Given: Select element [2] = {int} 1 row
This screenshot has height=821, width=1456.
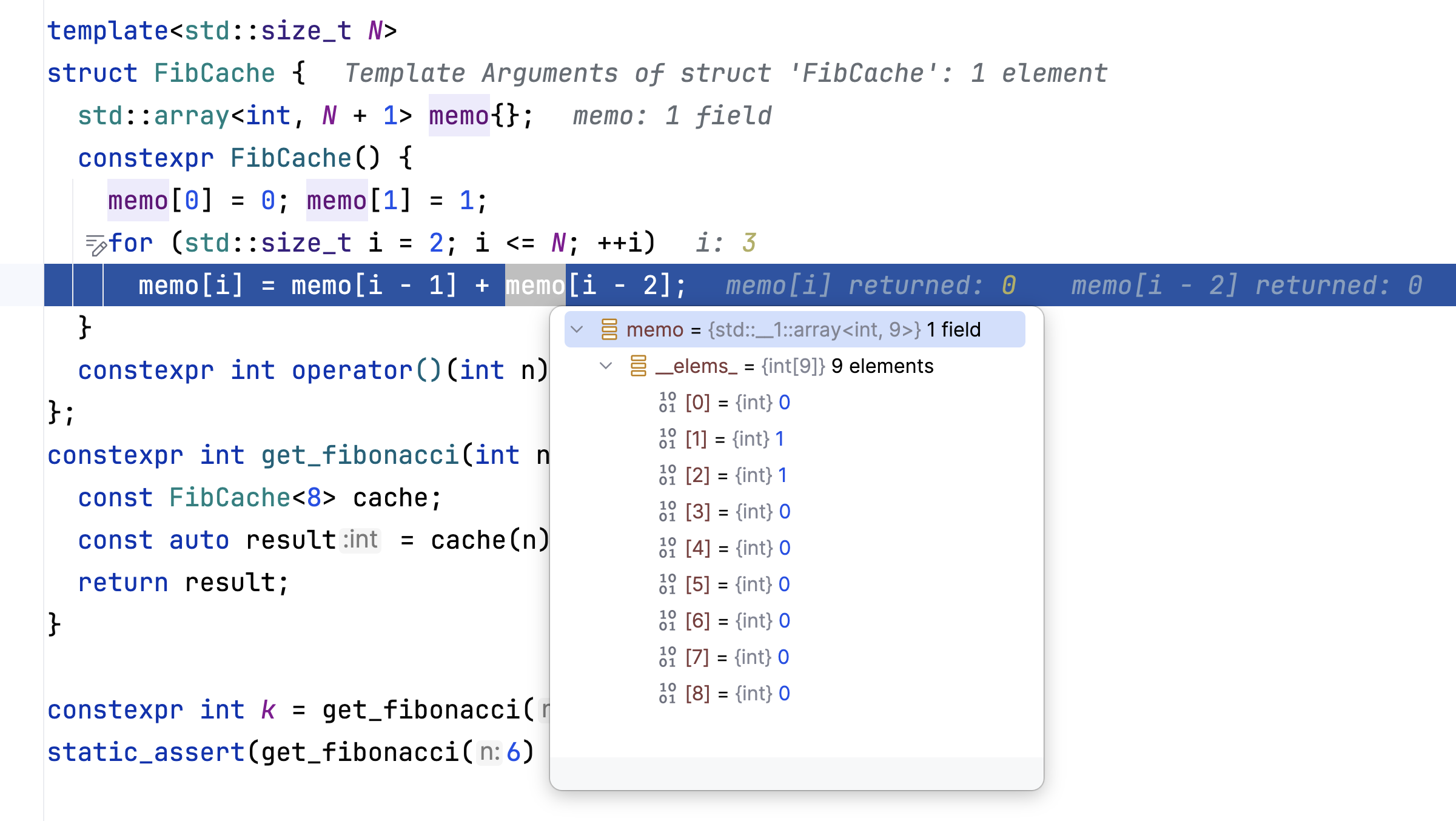Looking at the screenshot, I should click(x=736, y=475).
